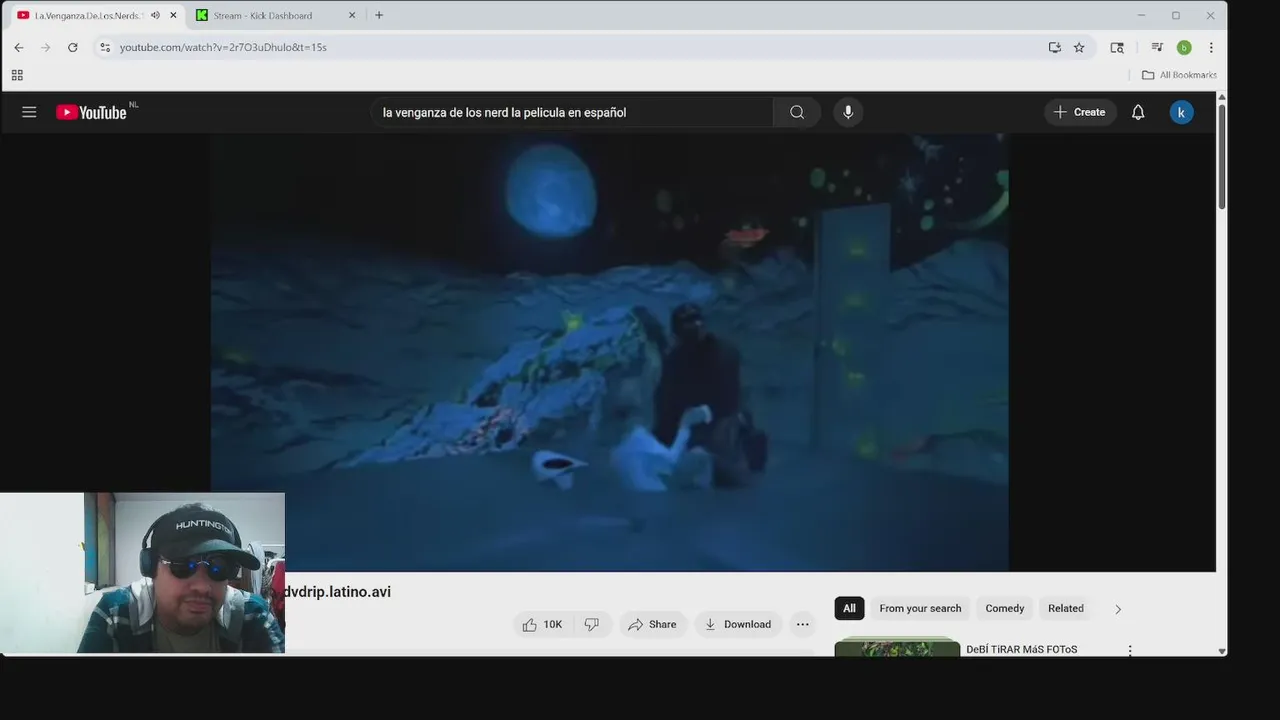Viewport: 1280px width, 720px height.
Task: Select the From your search chip
Action: (x=920, y=608)
